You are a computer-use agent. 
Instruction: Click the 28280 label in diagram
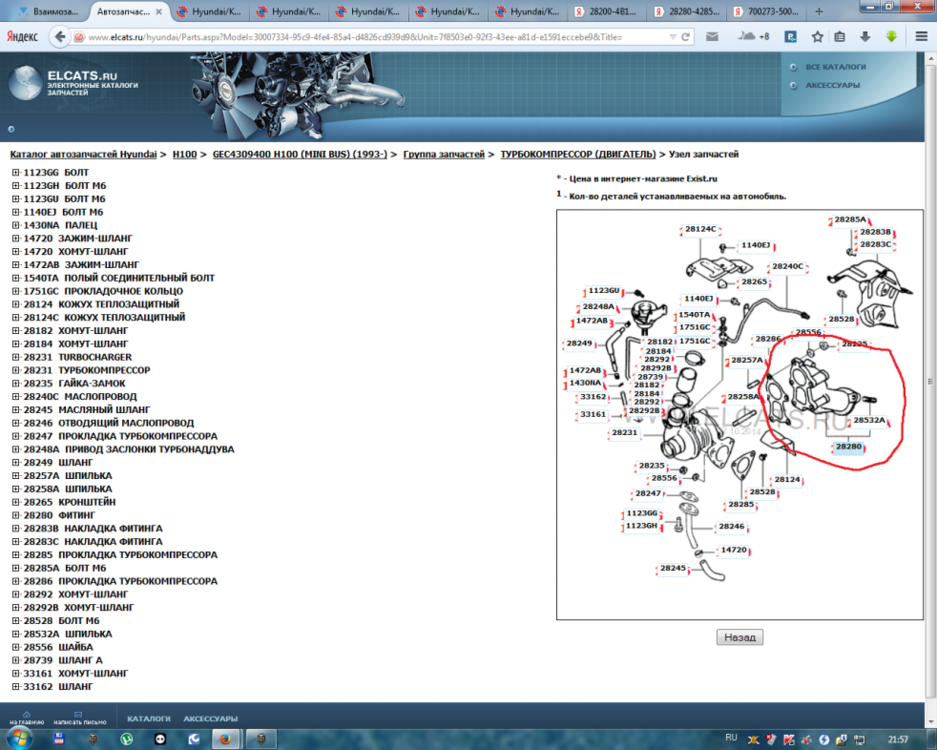click(x=848, y=446)
